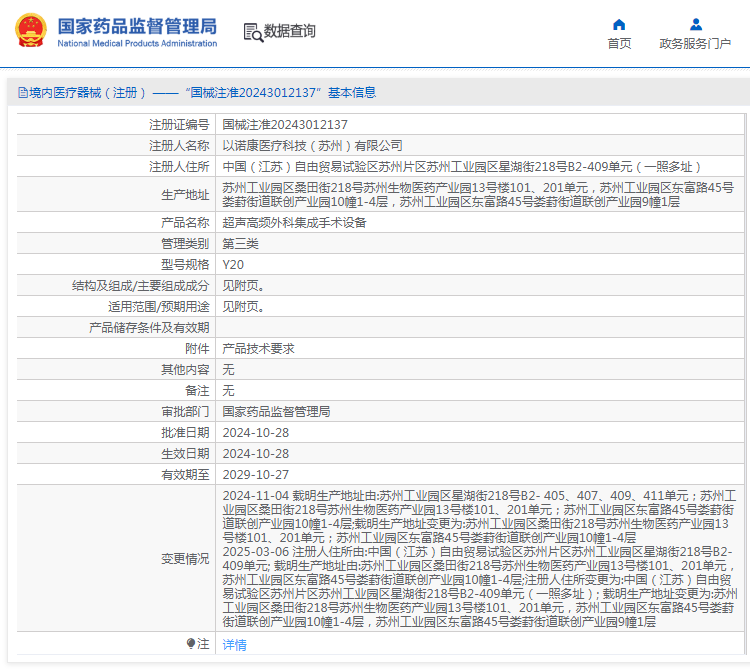Click the 其他内容 label
Image resolution: width=750 pixels, height=669 pixels.
(186, 370)
